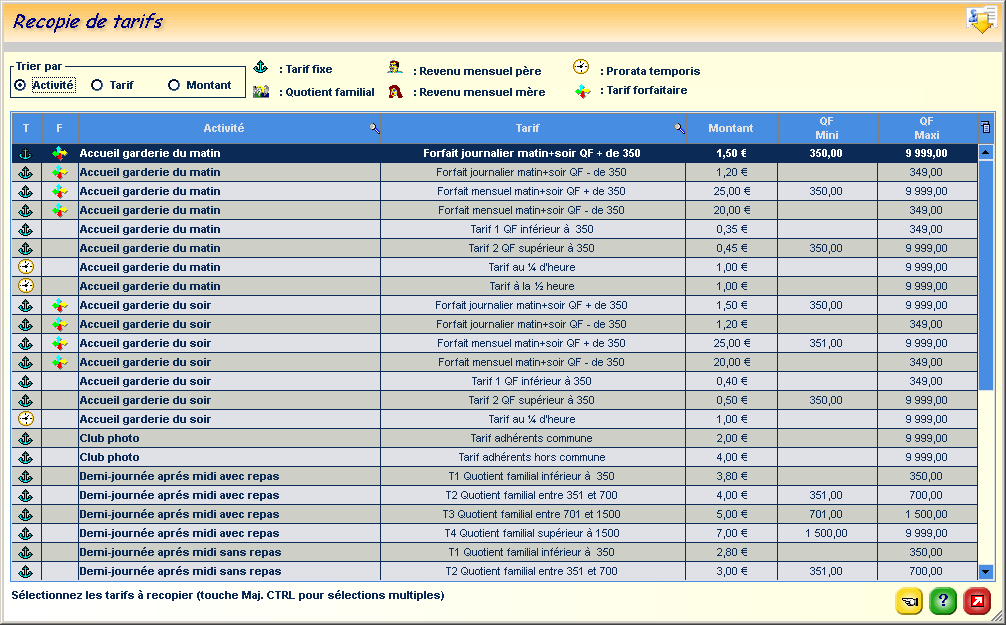The image size is (1006, 625).
Task: Open help with the green question mark
Action: 943,601
